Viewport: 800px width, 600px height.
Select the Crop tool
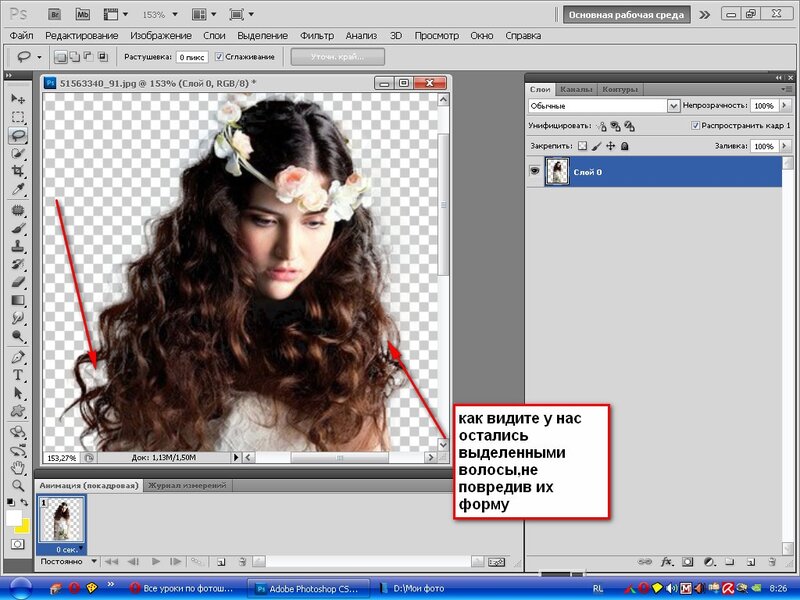(x=18, y=171)
